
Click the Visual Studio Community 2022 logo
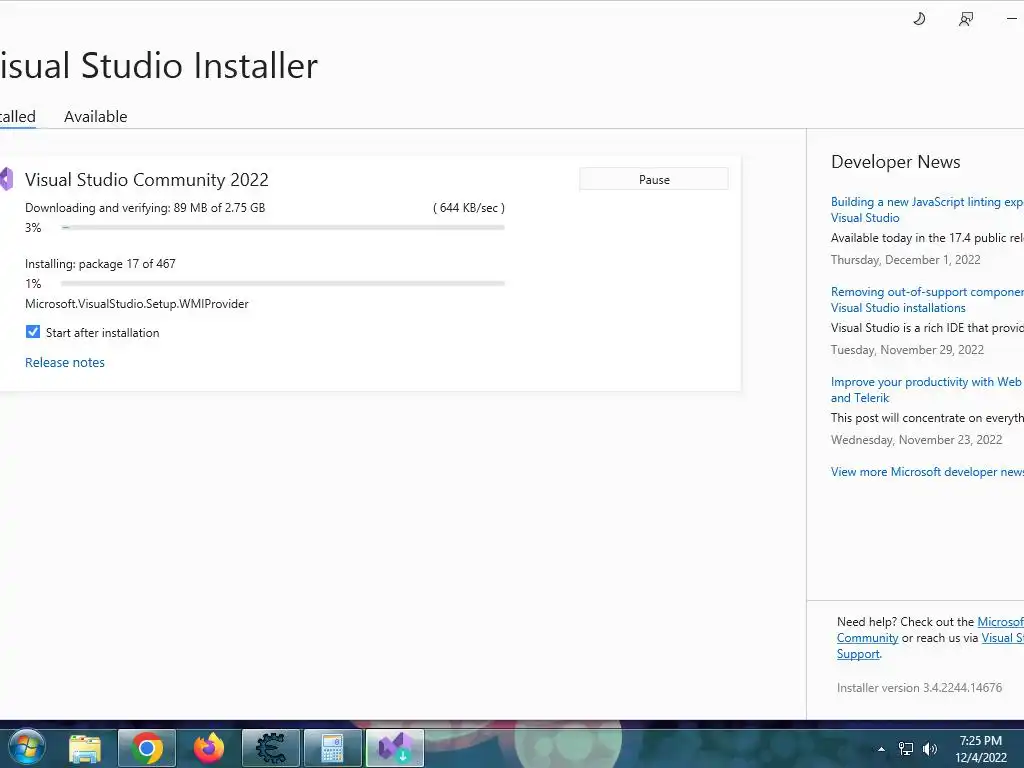[7, 179]
